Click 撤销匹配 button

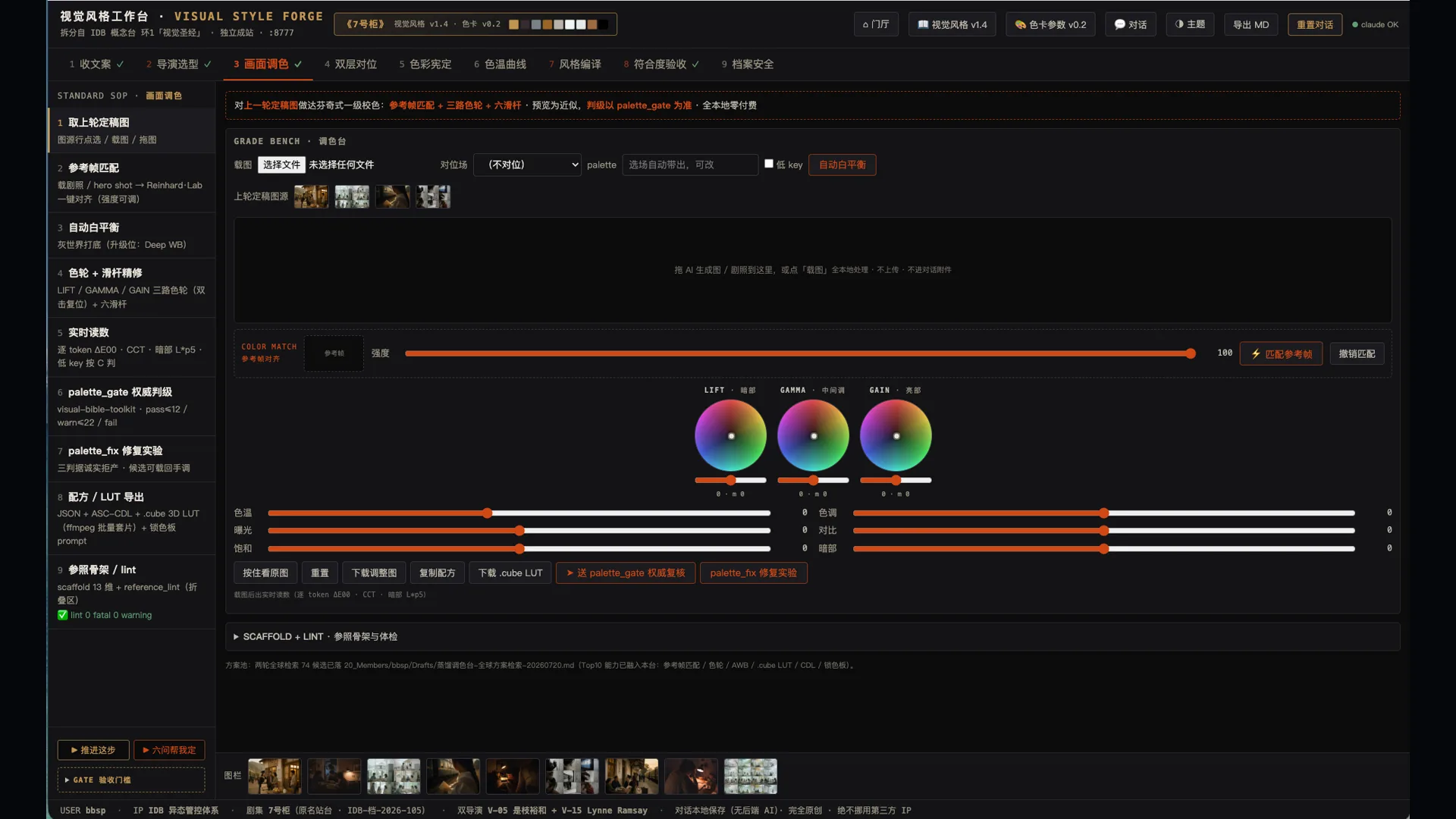point(1357,353)
